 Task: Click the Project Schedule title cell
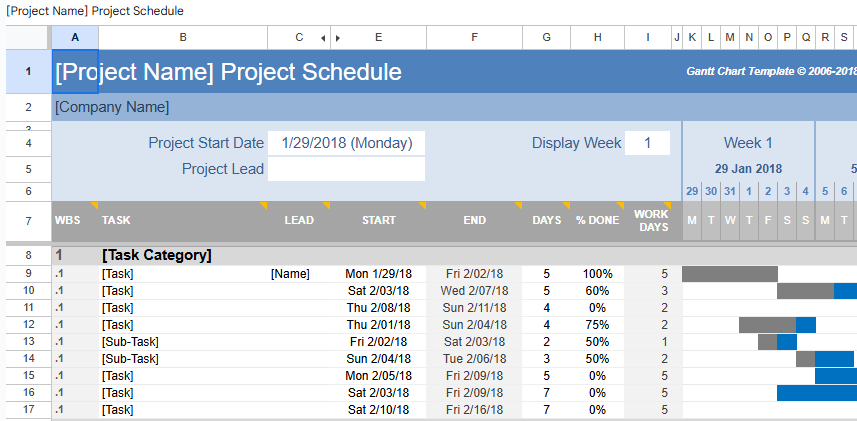click(228, 72)
